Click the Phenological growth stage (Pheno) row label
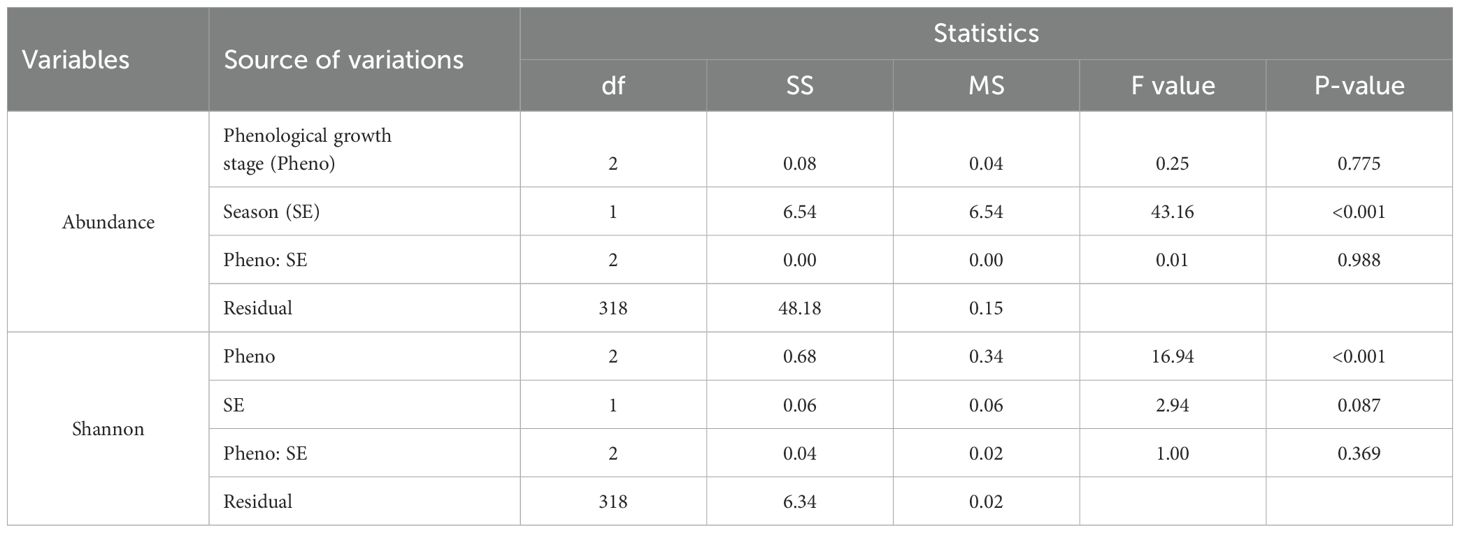The width and height of the screenshot is (1460, 533). point(307,149)
